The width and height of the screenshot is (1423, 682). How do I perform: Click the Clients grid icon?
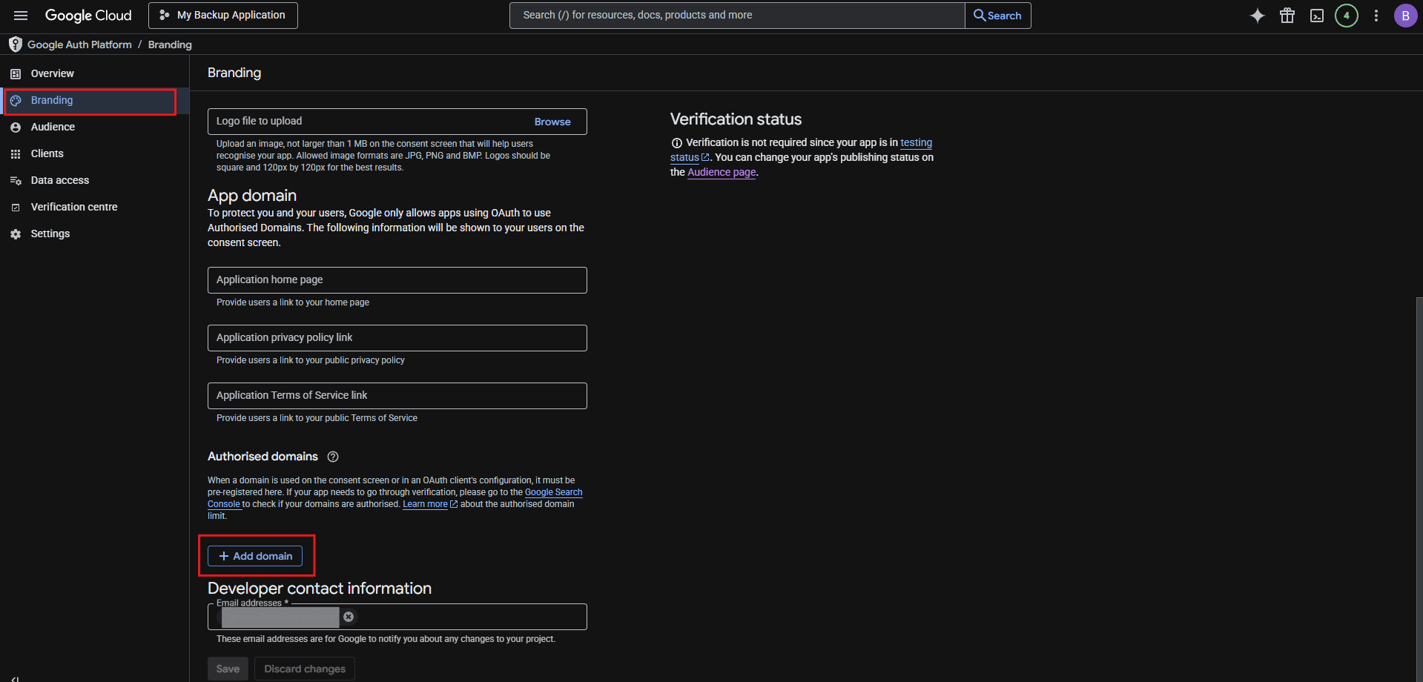click(15, 154)
